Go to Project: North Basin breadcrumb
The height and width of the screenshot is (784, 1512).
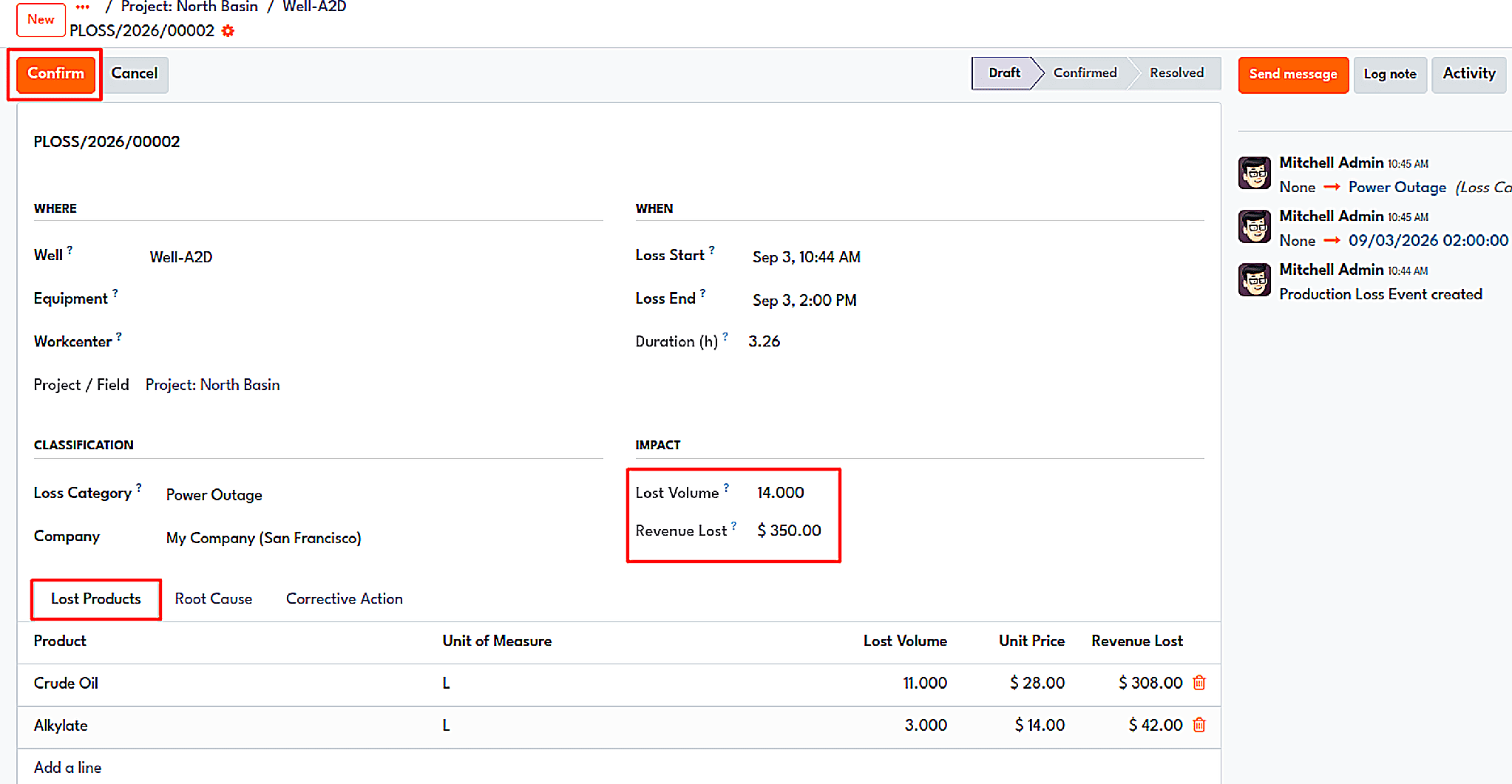[x=189, y=7]
